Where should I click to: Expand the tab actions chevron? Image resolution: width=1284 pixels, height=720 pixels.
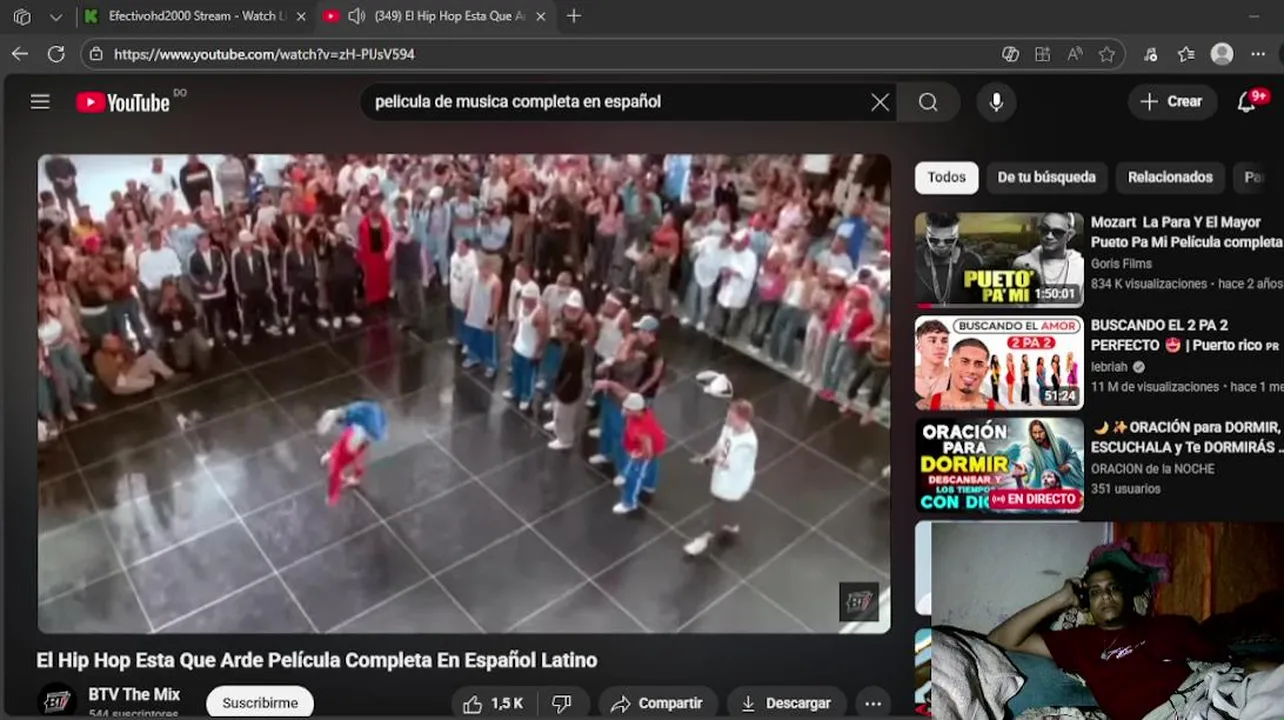[56, 16]
